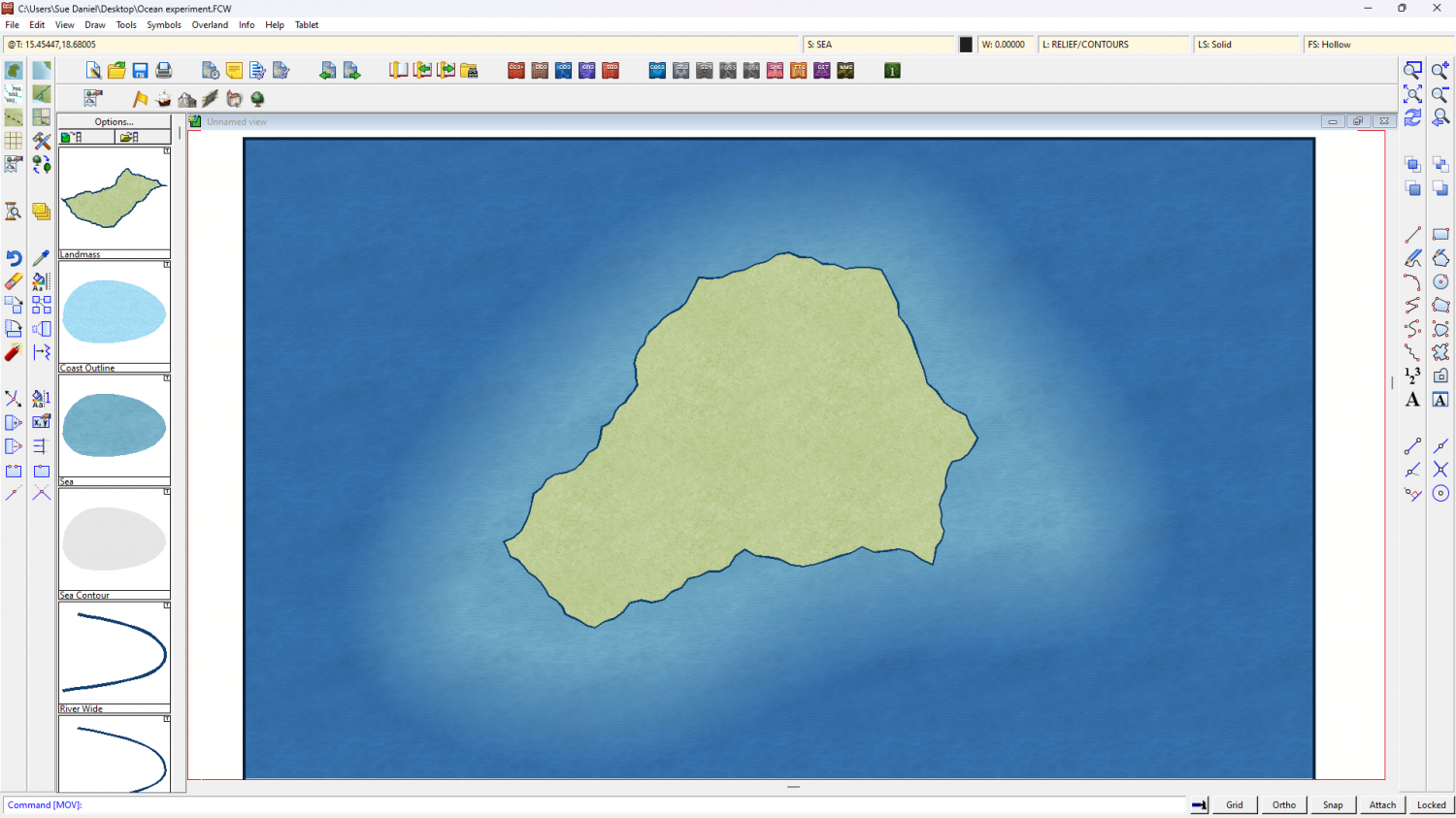Open the Edit menu
Image resolution: width=1456 pixels, height=818 pixels.
coord(37,25)
